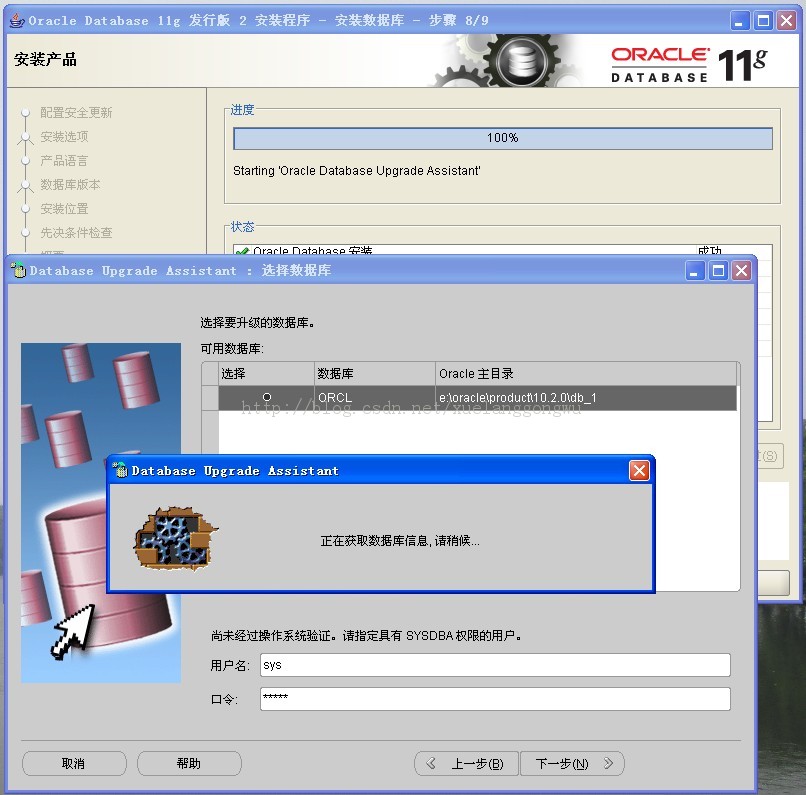Click the 口令 password field
The height and width of the screenshot is (795, 806).
495,699
